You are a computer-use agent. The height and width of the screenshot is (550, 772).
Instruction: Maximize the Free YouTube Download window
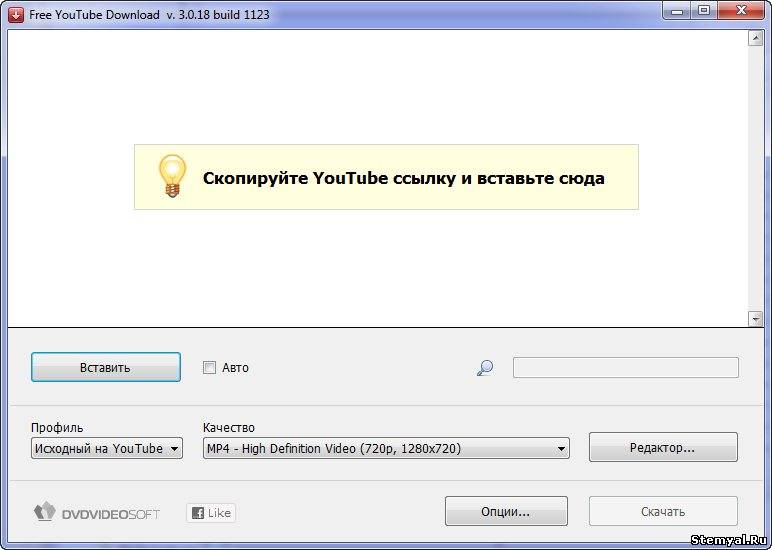coord(704,11)
